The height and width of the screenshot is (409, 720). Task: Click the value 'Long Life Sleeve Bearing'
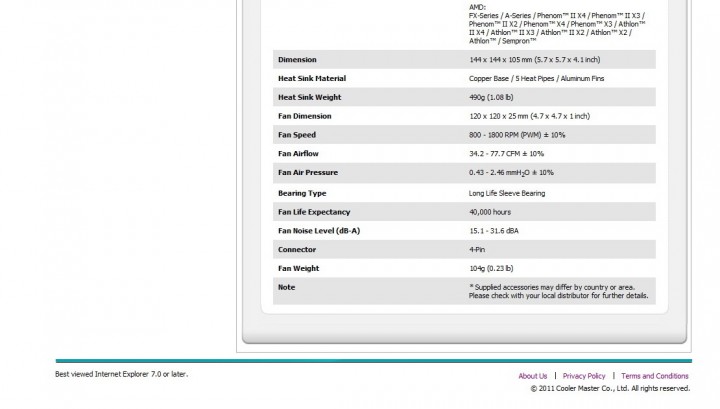507,193
